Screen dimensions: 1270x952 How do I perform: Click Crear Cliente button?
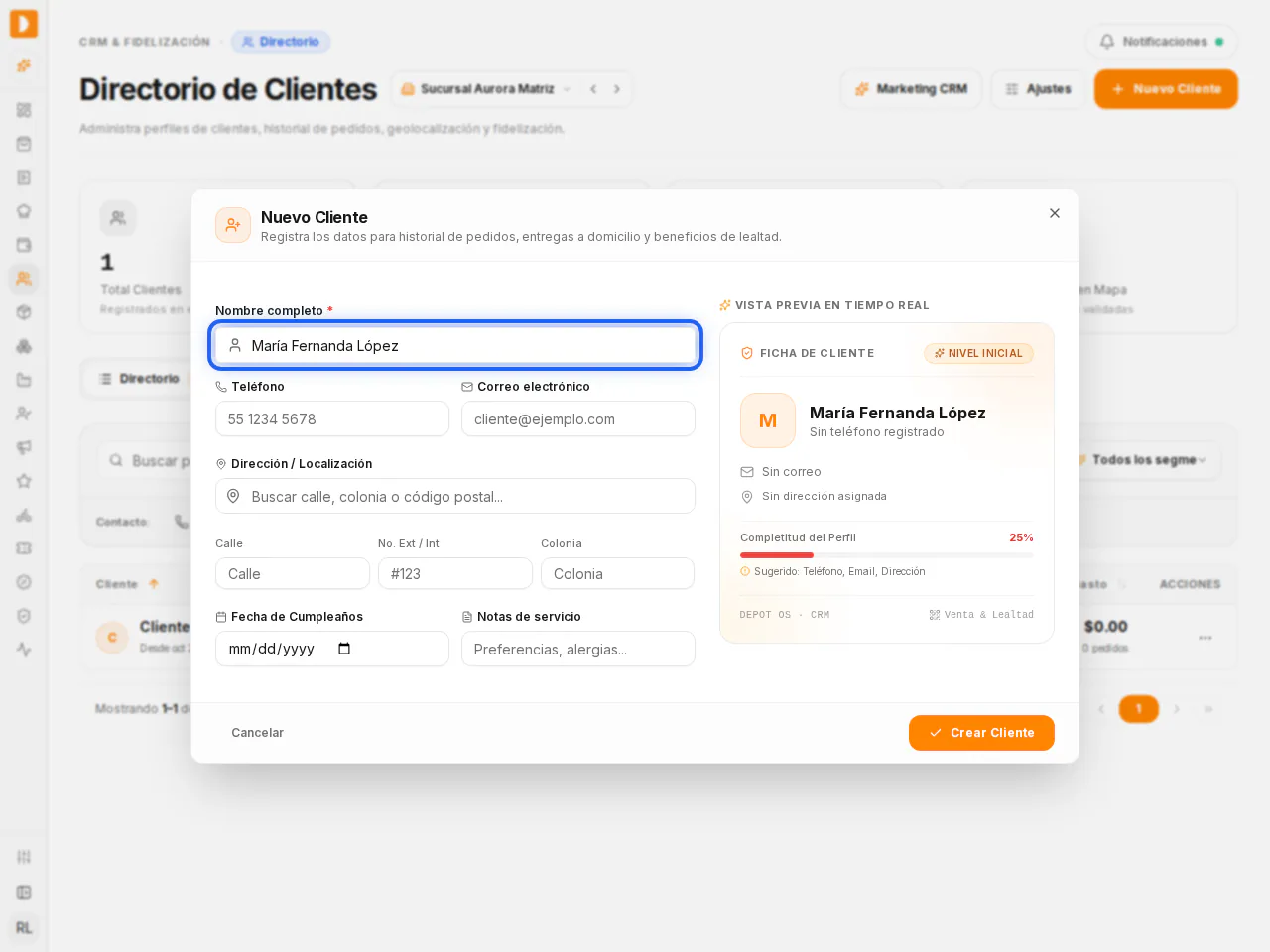[x=981, y=733]
